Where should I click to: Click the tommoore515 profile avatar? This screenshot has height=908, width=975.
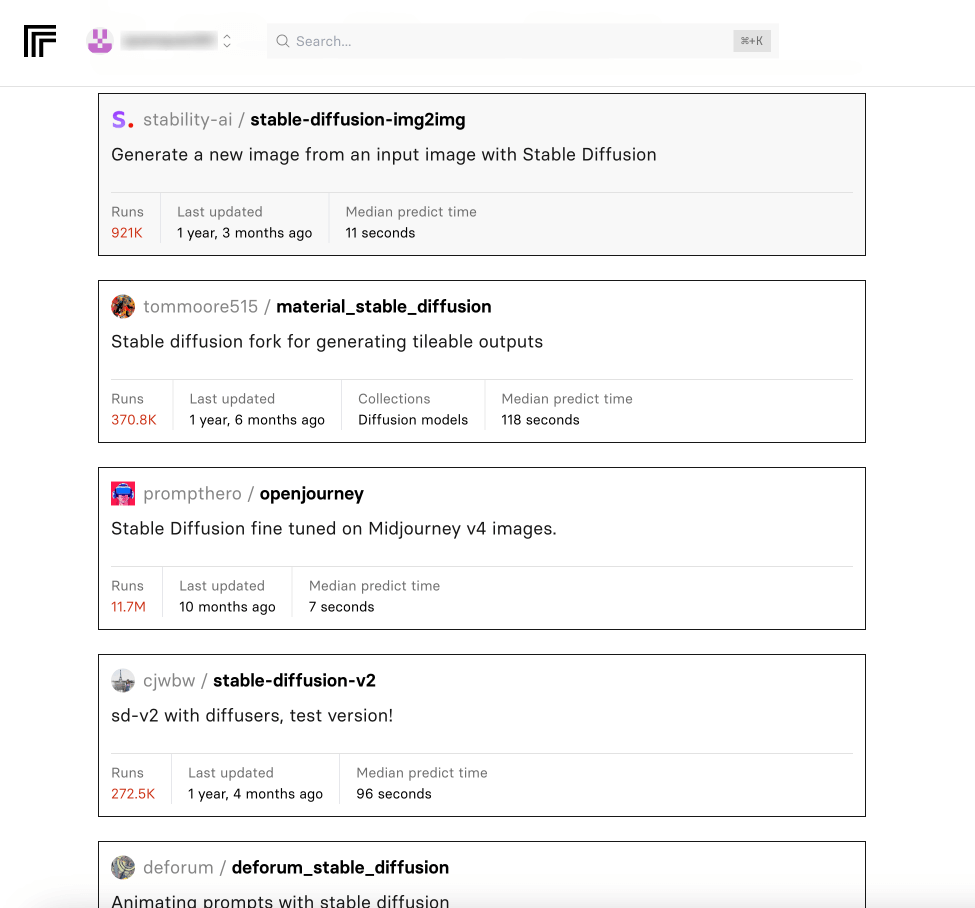tap(123, 307)
